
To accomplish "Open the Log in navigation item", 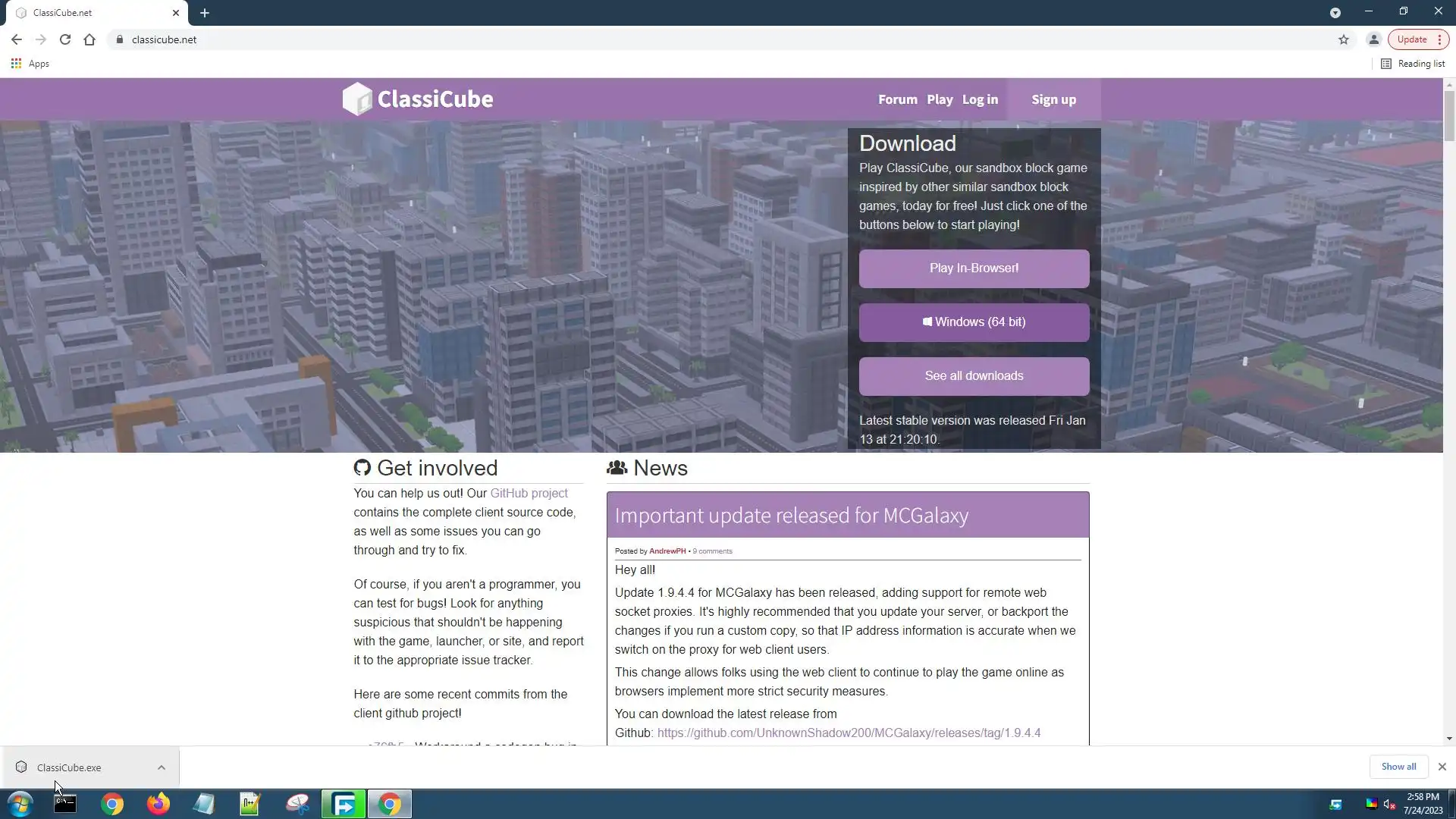I will (980, 99).
